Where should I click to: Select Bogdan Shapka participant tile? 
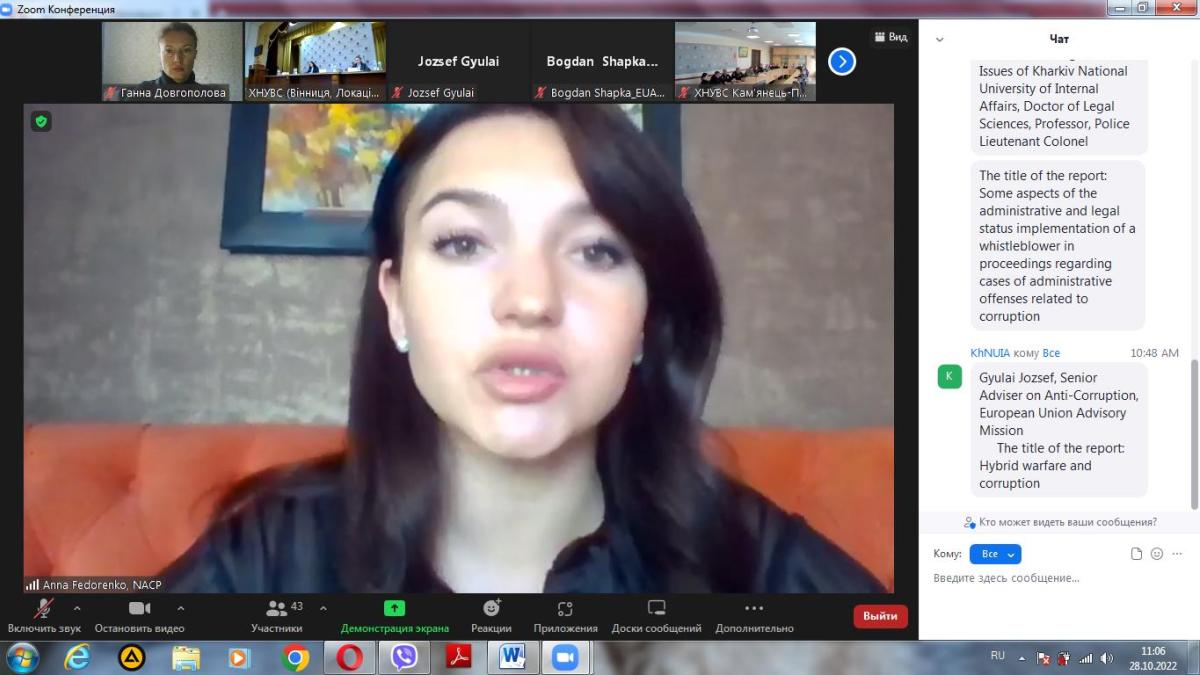click(602, 62)
